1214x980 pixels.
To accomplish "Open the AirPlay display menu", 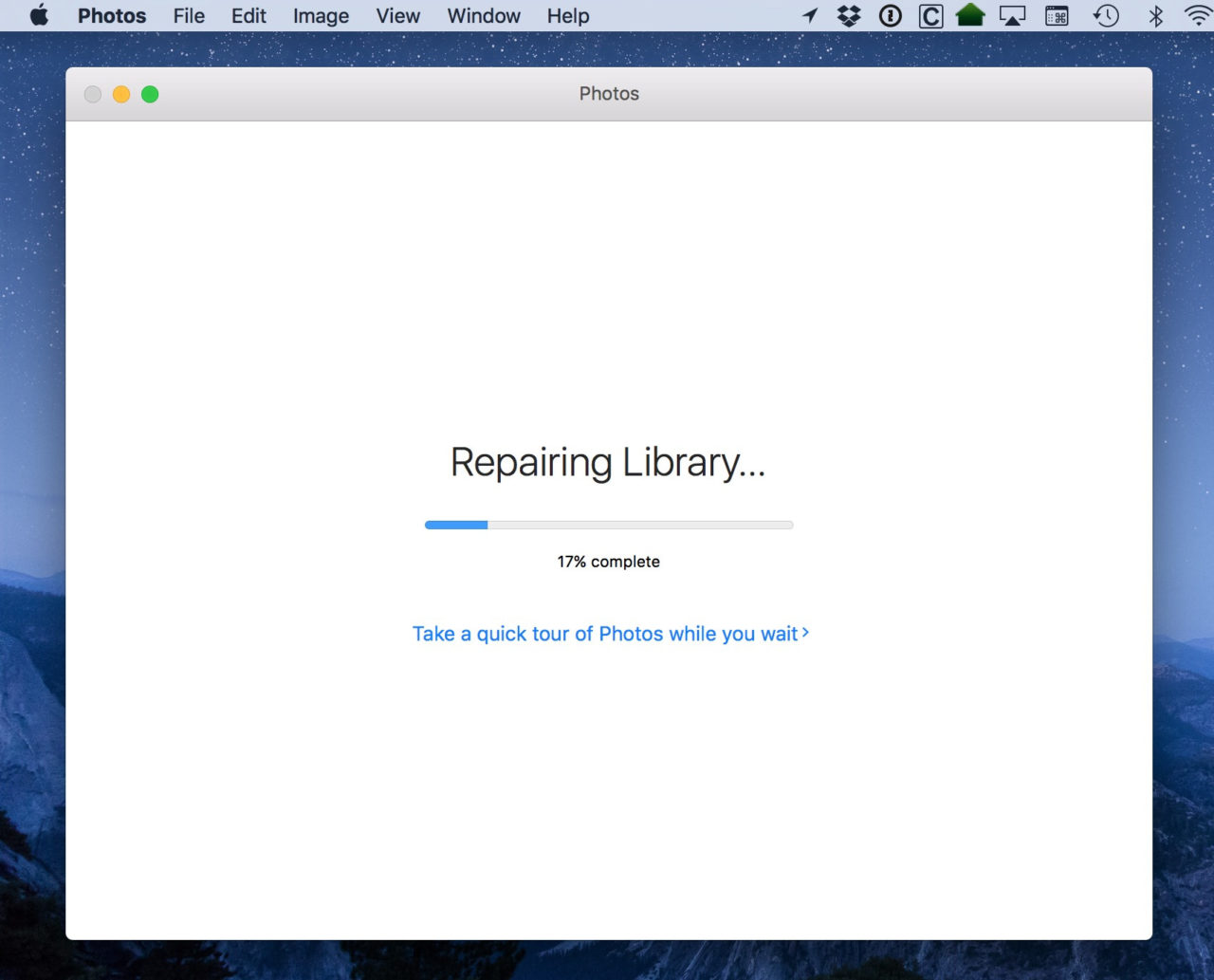I will pos(1013,16).
